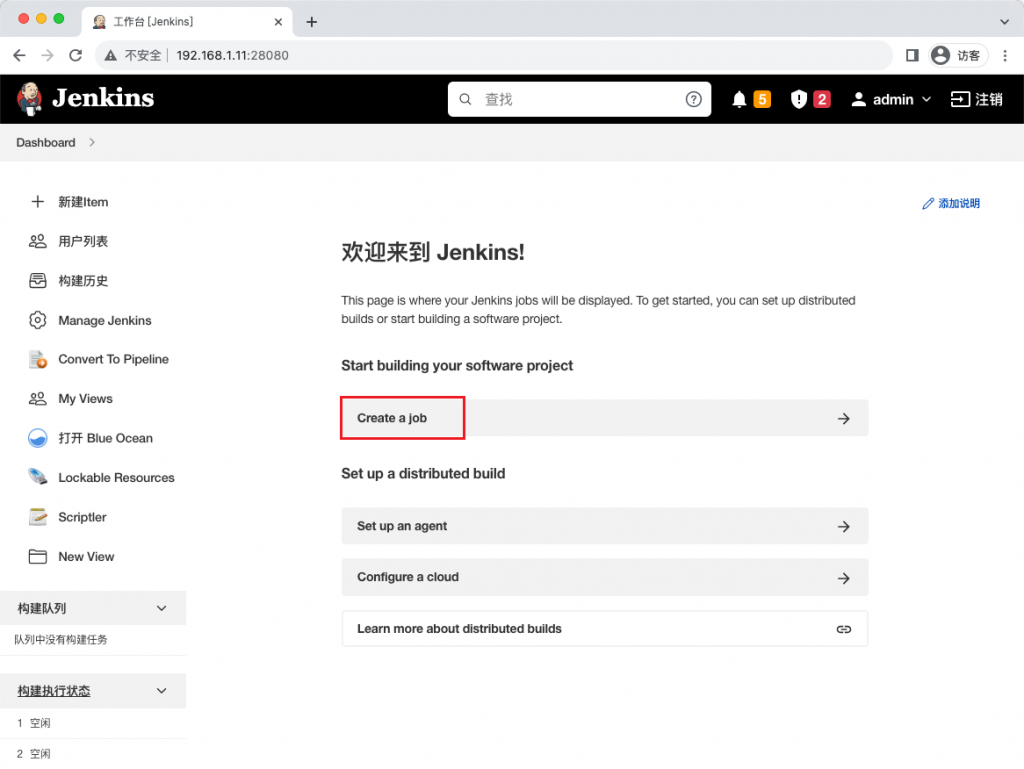
Task: Click the Jenkins wordmark in the header
Action: (x=103, y=98)
